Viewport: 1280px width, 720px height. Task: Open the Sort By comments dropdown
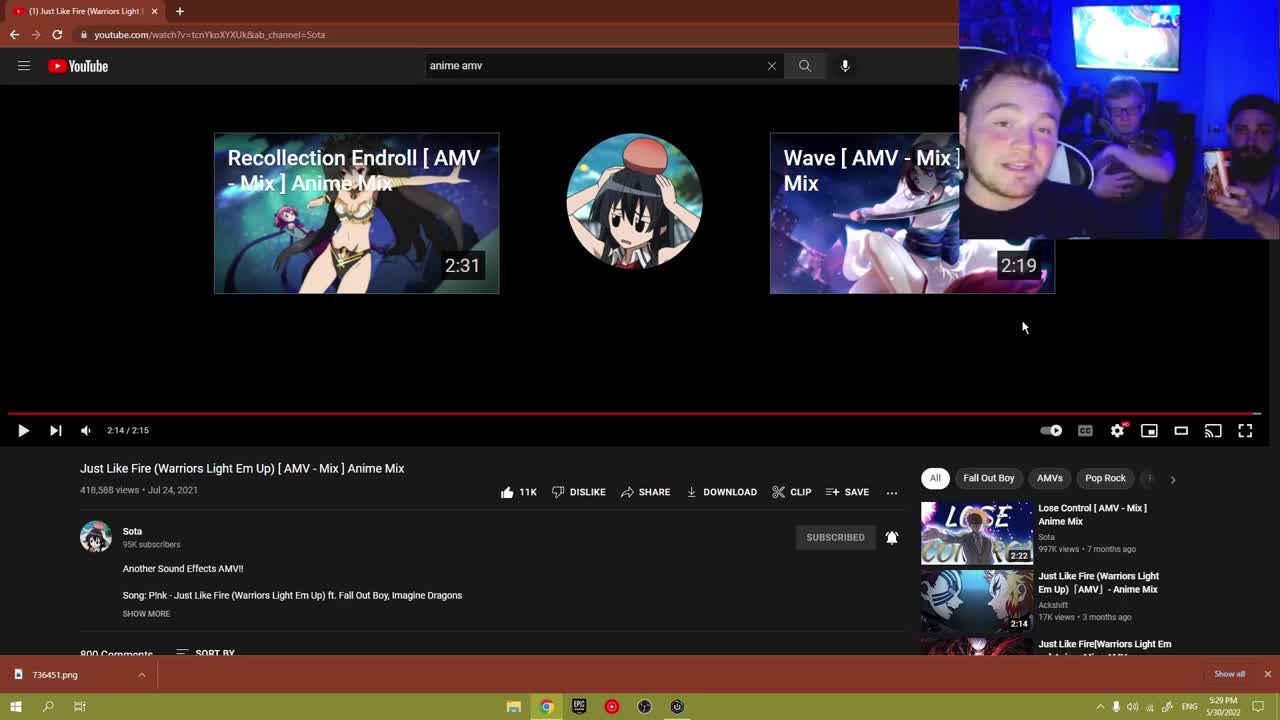coord(205,653)
